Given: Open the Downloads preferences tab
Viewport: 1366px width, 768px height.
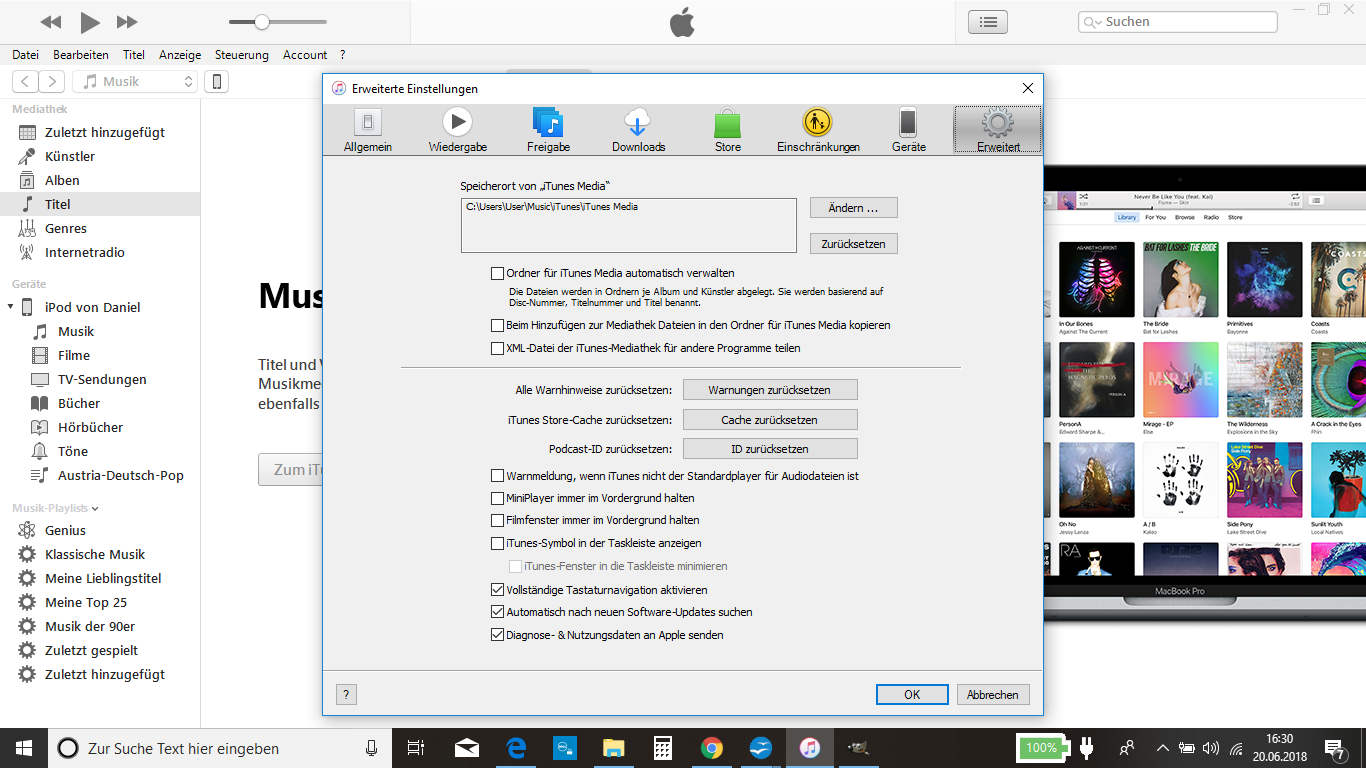Looking at the screenshot, I should click(x=638, y=130).
